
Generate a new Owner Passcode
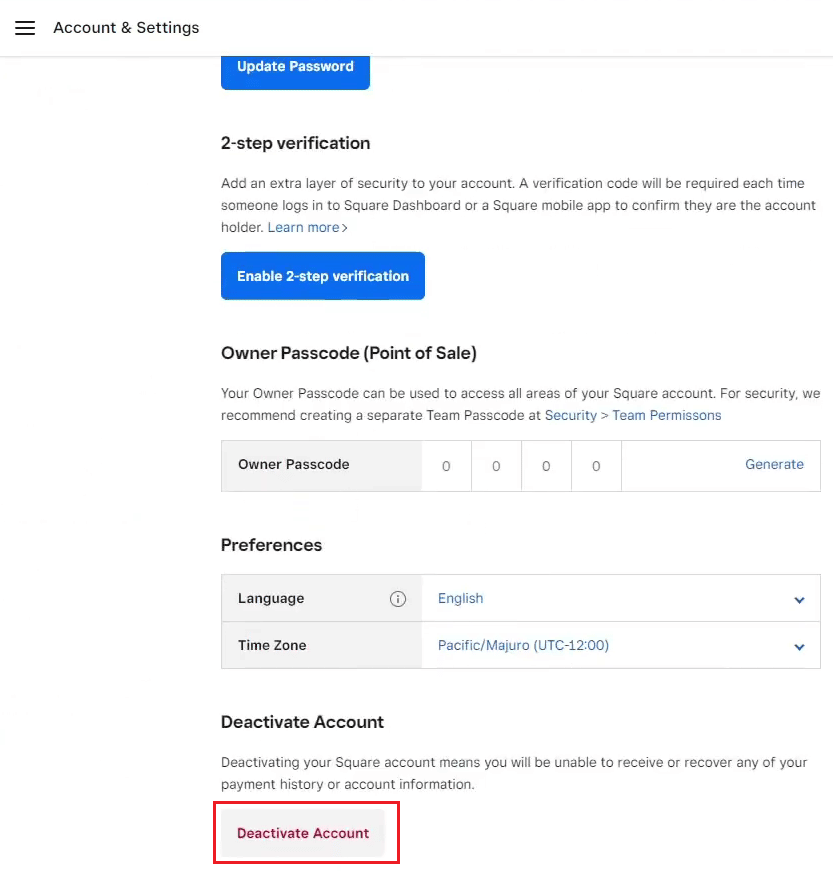(x=774, y=464)
